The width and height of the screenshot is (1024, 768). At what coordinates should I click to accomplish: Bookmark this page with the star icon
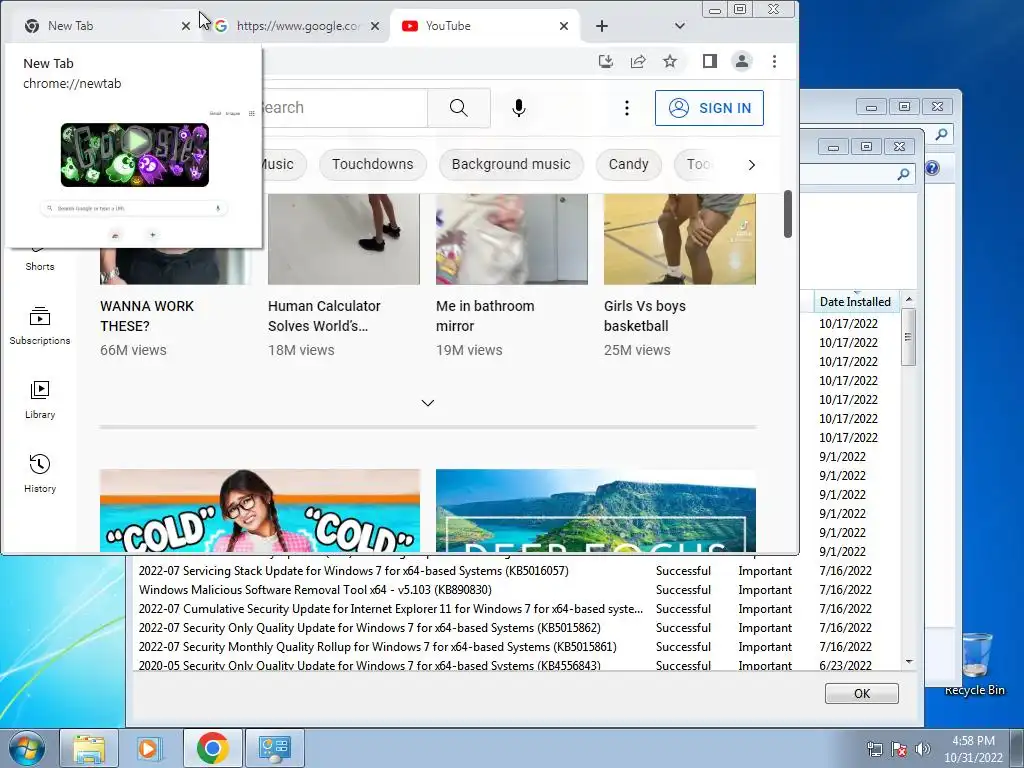(x=670, y=61)
